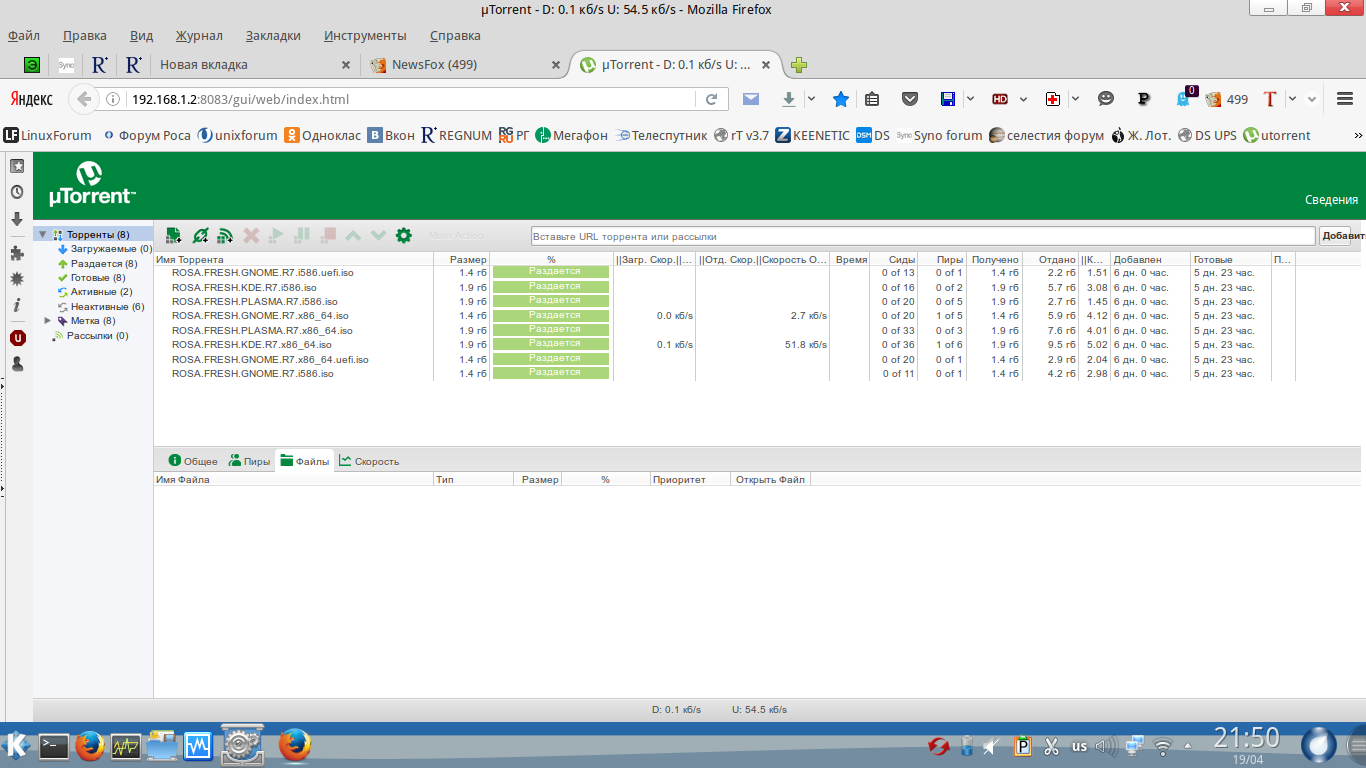Switch to the Общее details tab
The image size is (1366, 768).
pyautogui.click(x=193, y=461)
